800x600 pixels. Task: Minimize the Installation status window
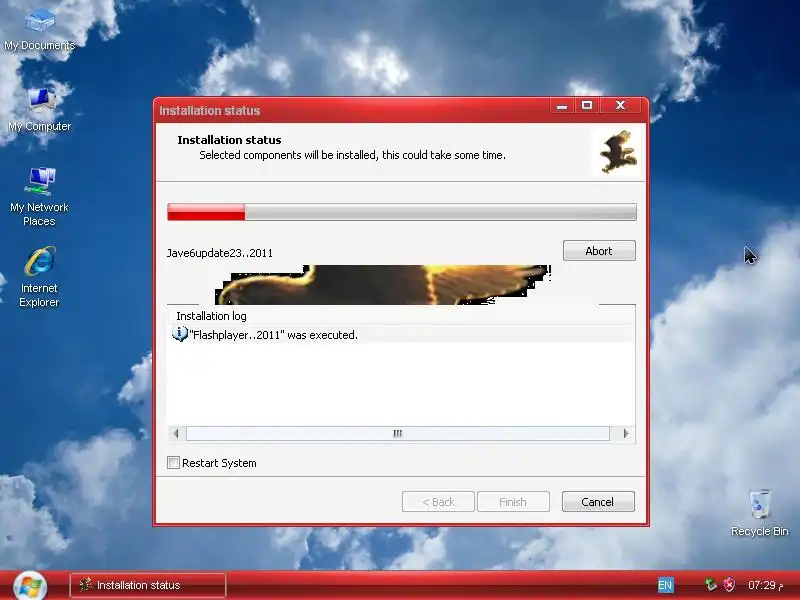(x=562, y=106)
